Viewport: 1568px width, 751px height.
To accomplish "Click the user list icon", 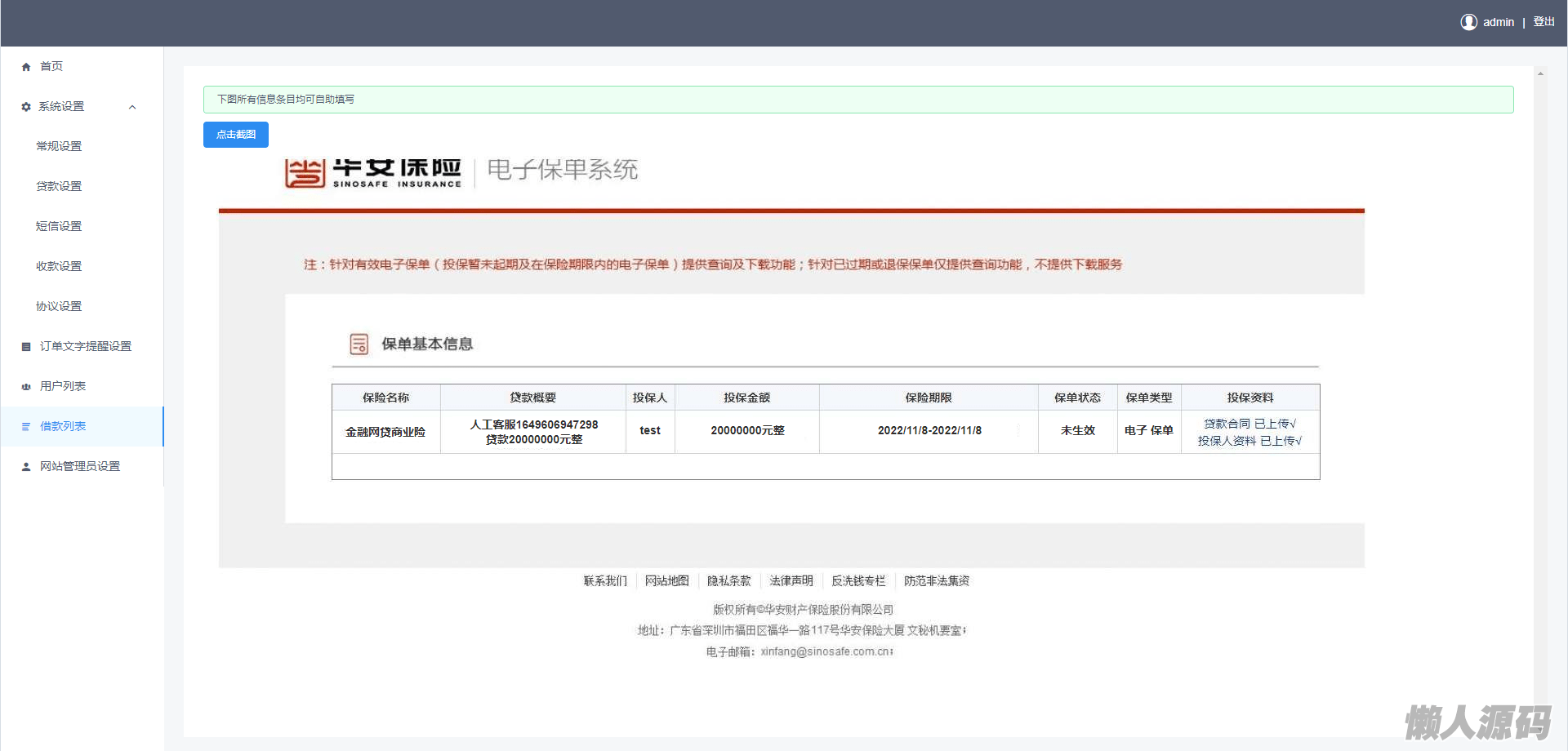I will pyautogui.click(x=26, y=387).
